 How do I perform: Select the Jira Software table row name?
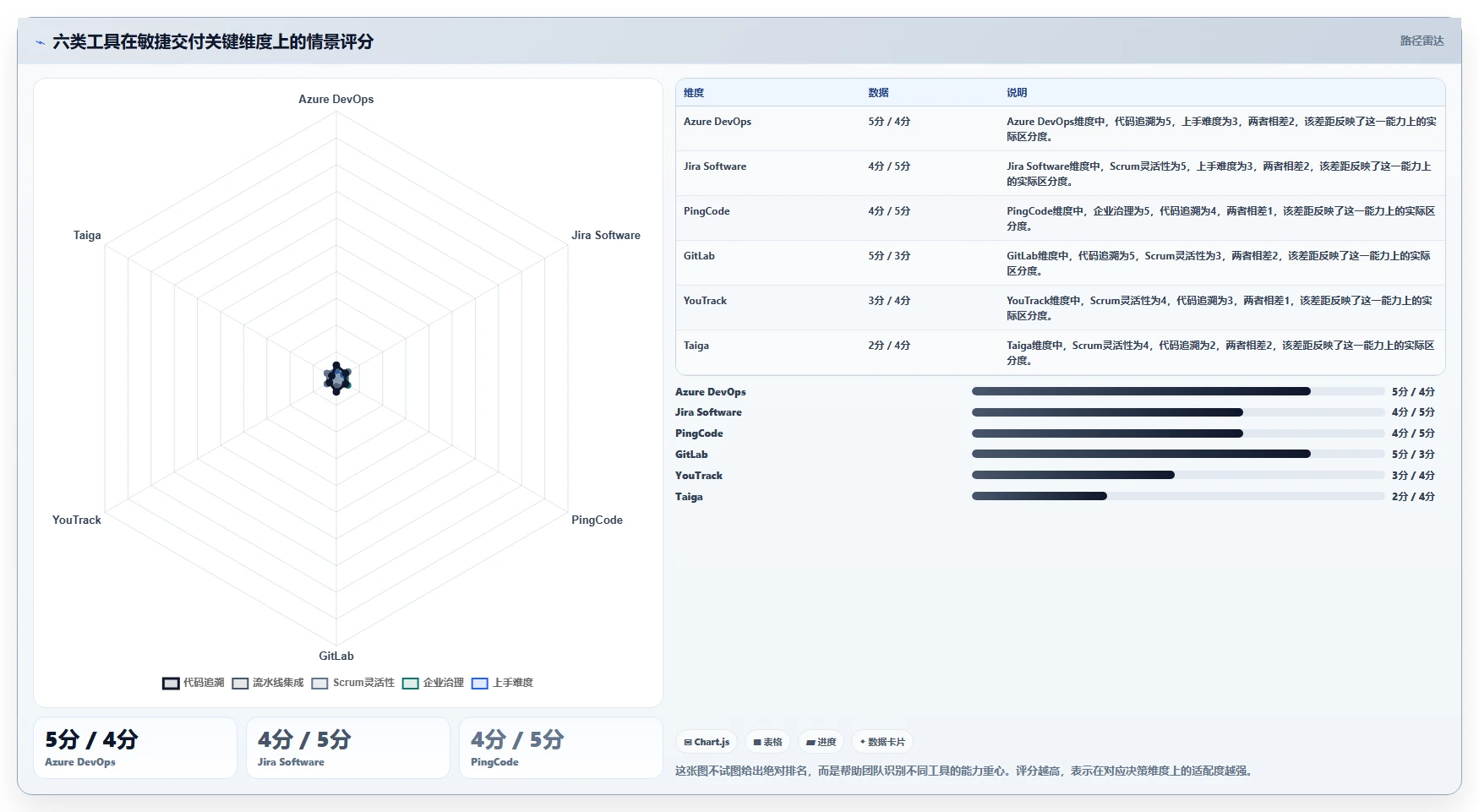point(715,166)
